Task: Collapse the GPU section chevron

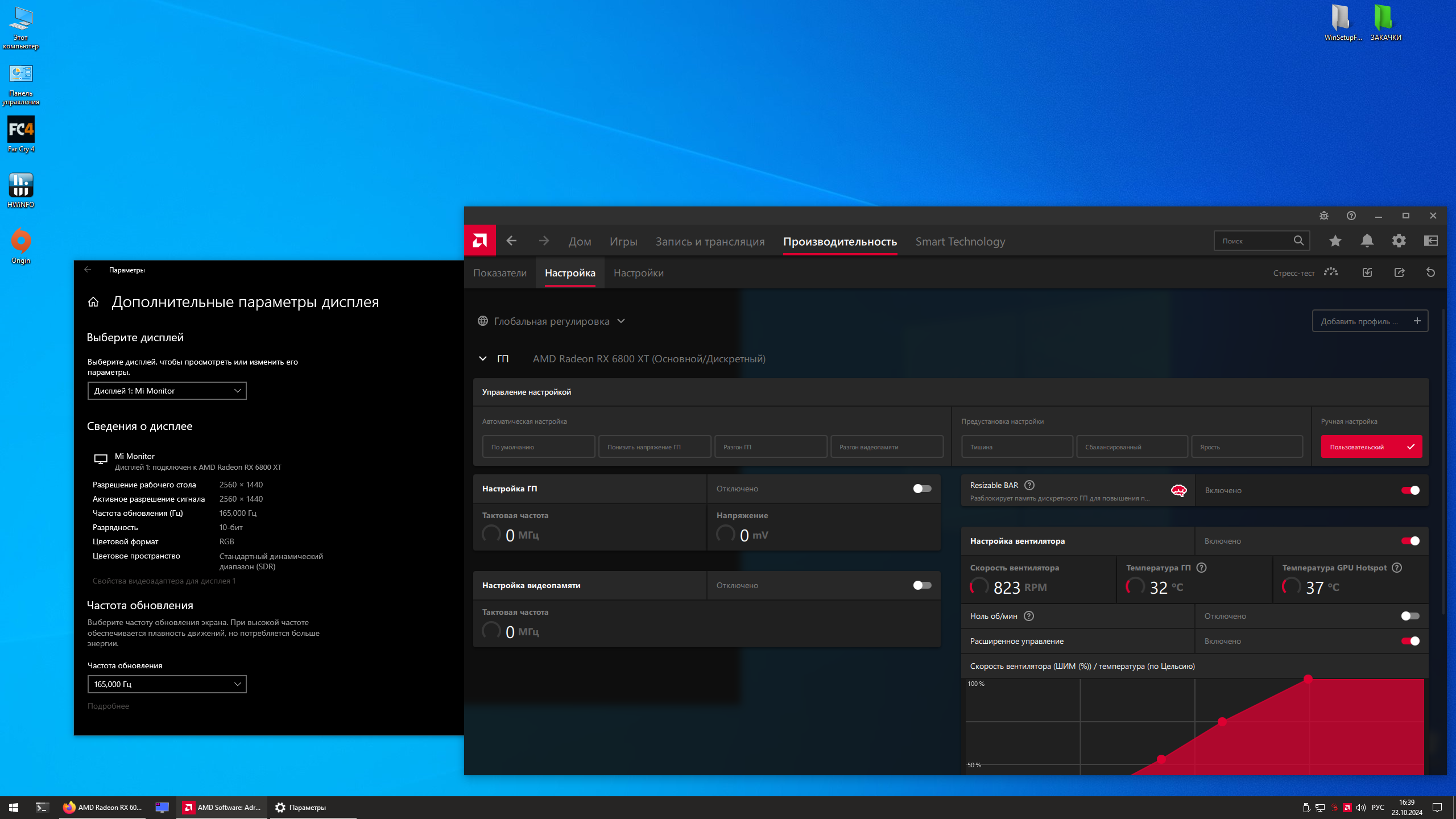Action: [483, 358]
